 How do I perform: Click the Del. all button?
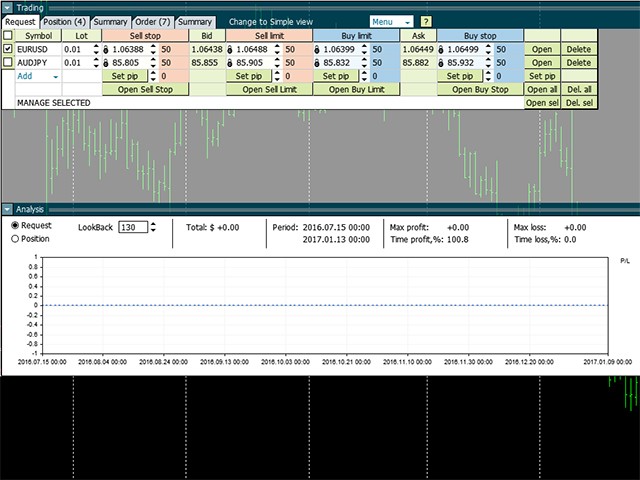pyautogui.click(x=578, y=89)
